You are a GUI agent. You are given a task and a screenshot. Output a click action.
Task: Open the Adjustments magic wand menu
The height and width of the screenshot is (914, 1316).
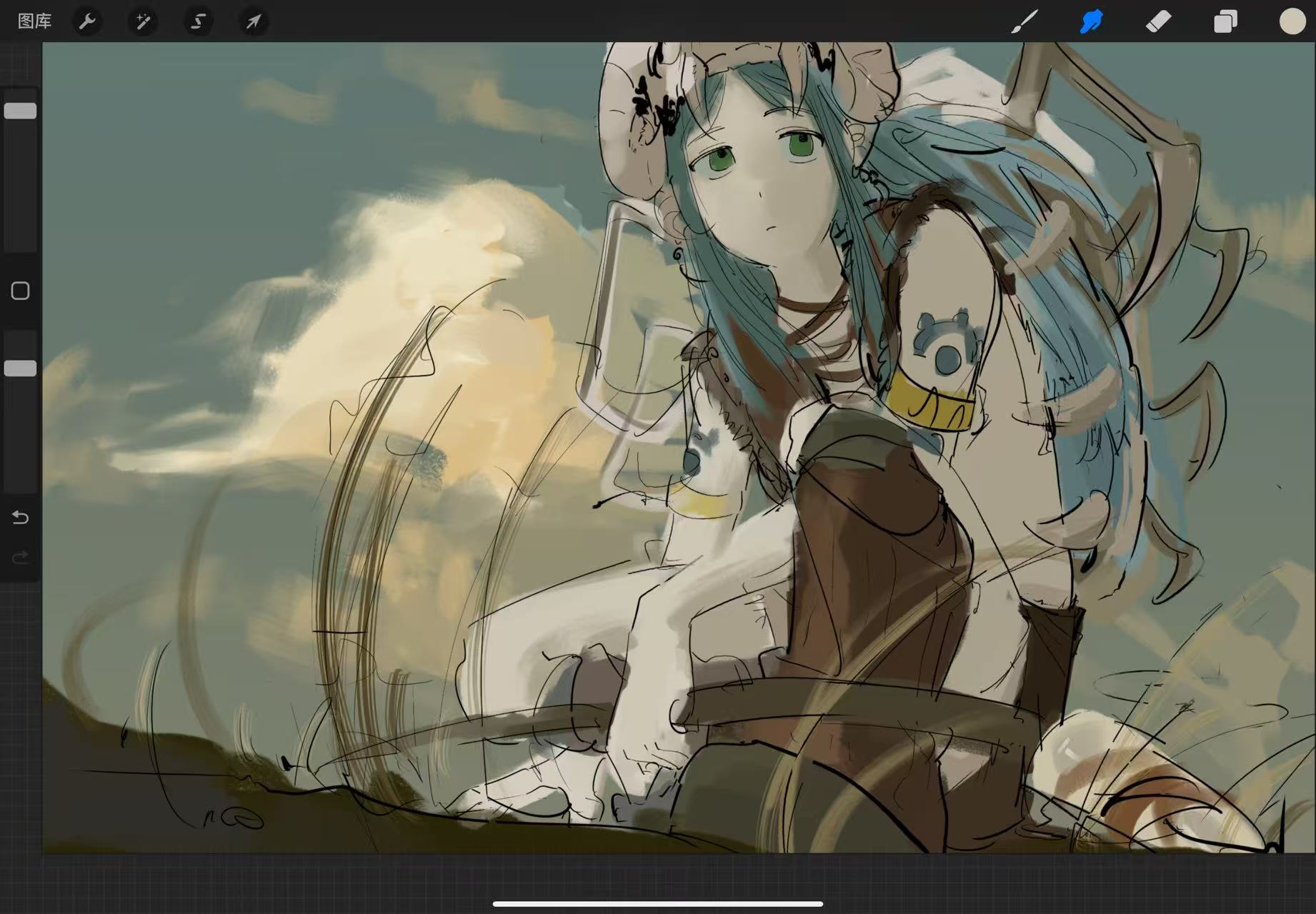coord(143,21)
